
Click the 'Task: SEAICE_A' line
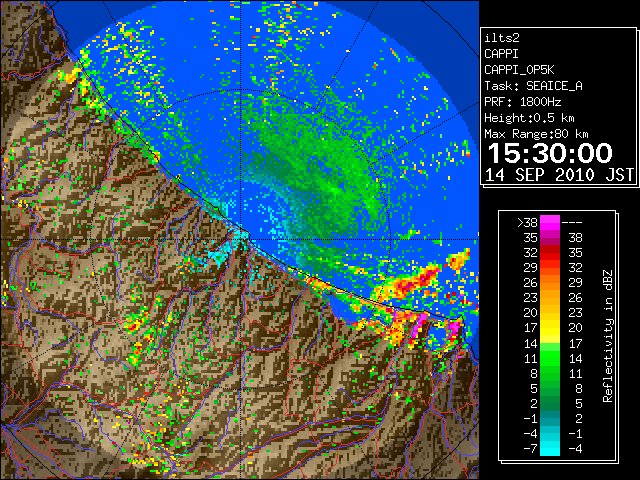pyautogui.click(x=533, y=86)
